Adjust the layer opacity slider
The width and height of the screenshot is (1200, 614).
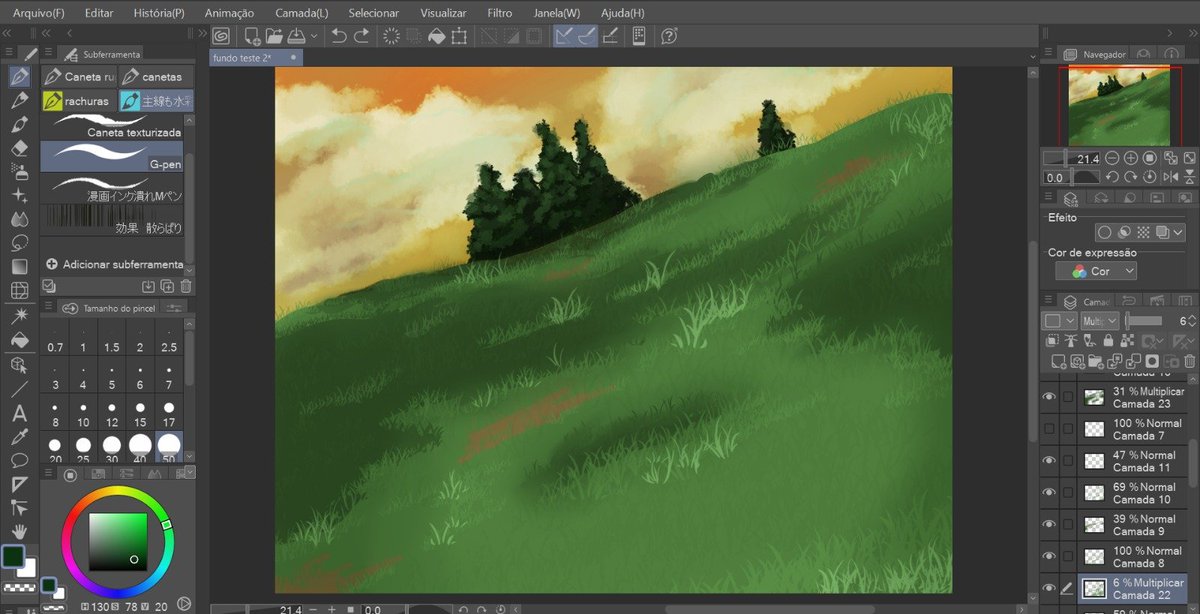[1145, 321]
